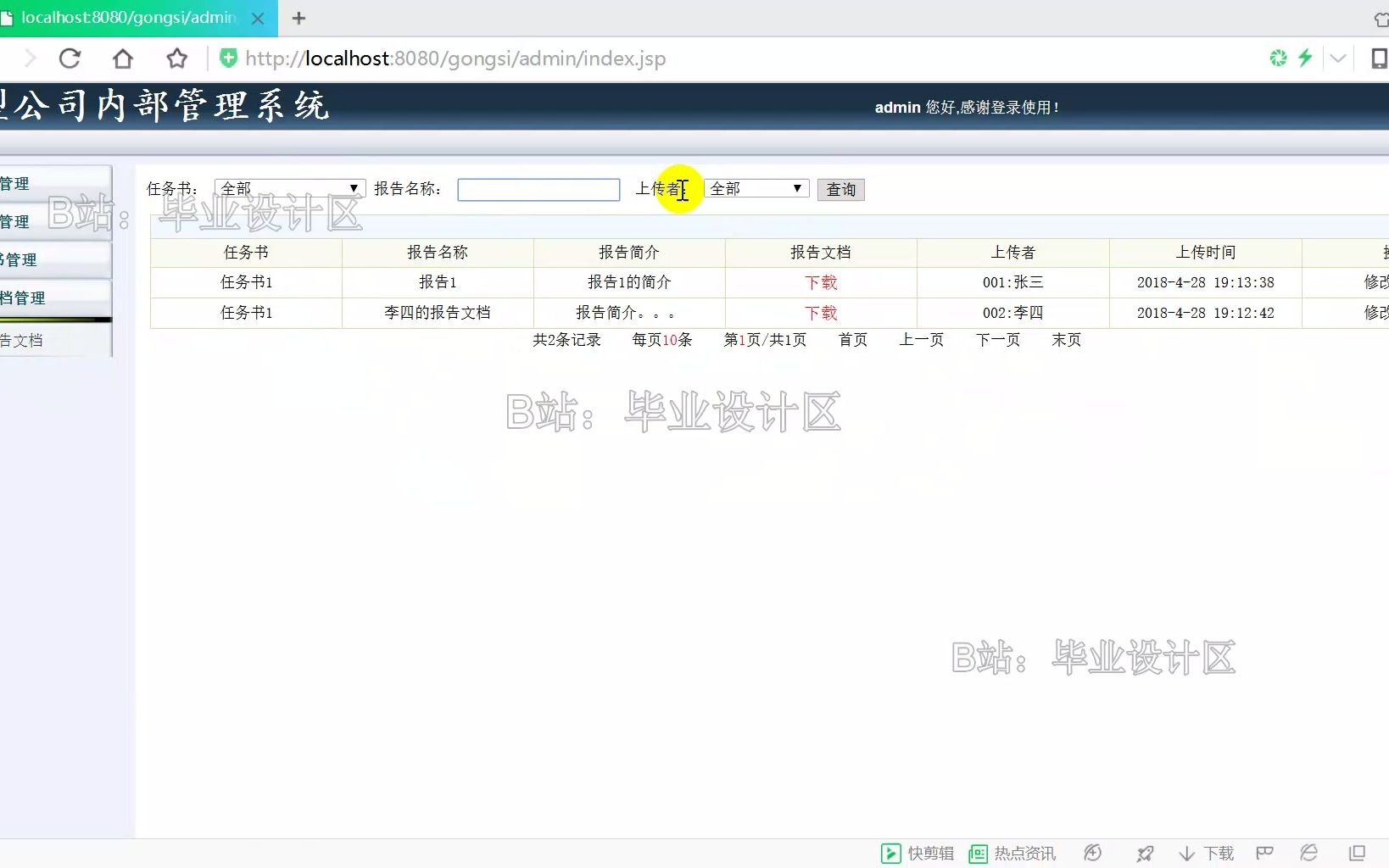The height and width of the screenshot is (868, 1389).
Task: Click the 报告文档 column header
Action: pyautogui.click(x=821, y=253)
